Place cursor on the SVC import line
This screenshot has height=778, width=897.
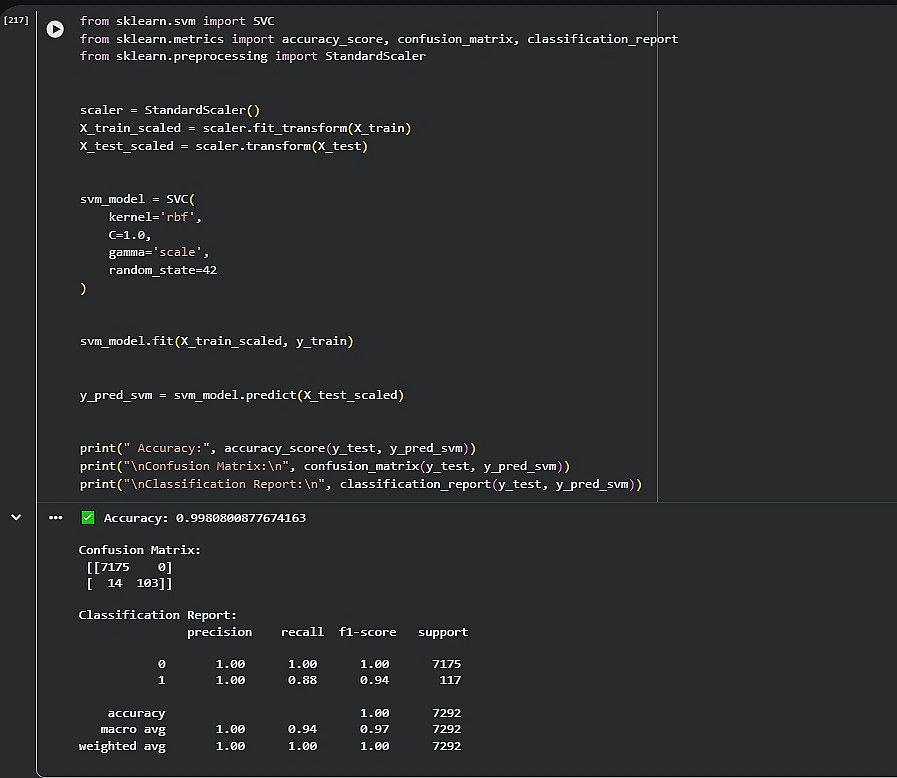(177, 21)
